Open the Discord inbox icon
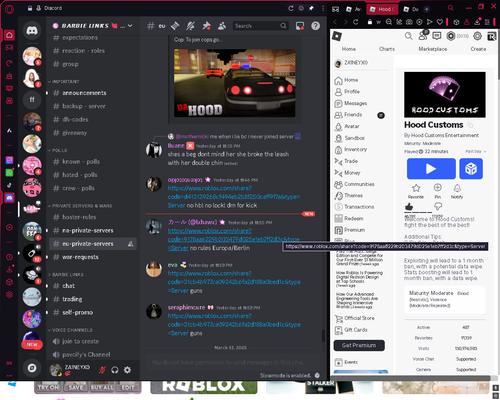Viewport: 500px width, 400px height. pyautogui.click(x=300, y=26)
